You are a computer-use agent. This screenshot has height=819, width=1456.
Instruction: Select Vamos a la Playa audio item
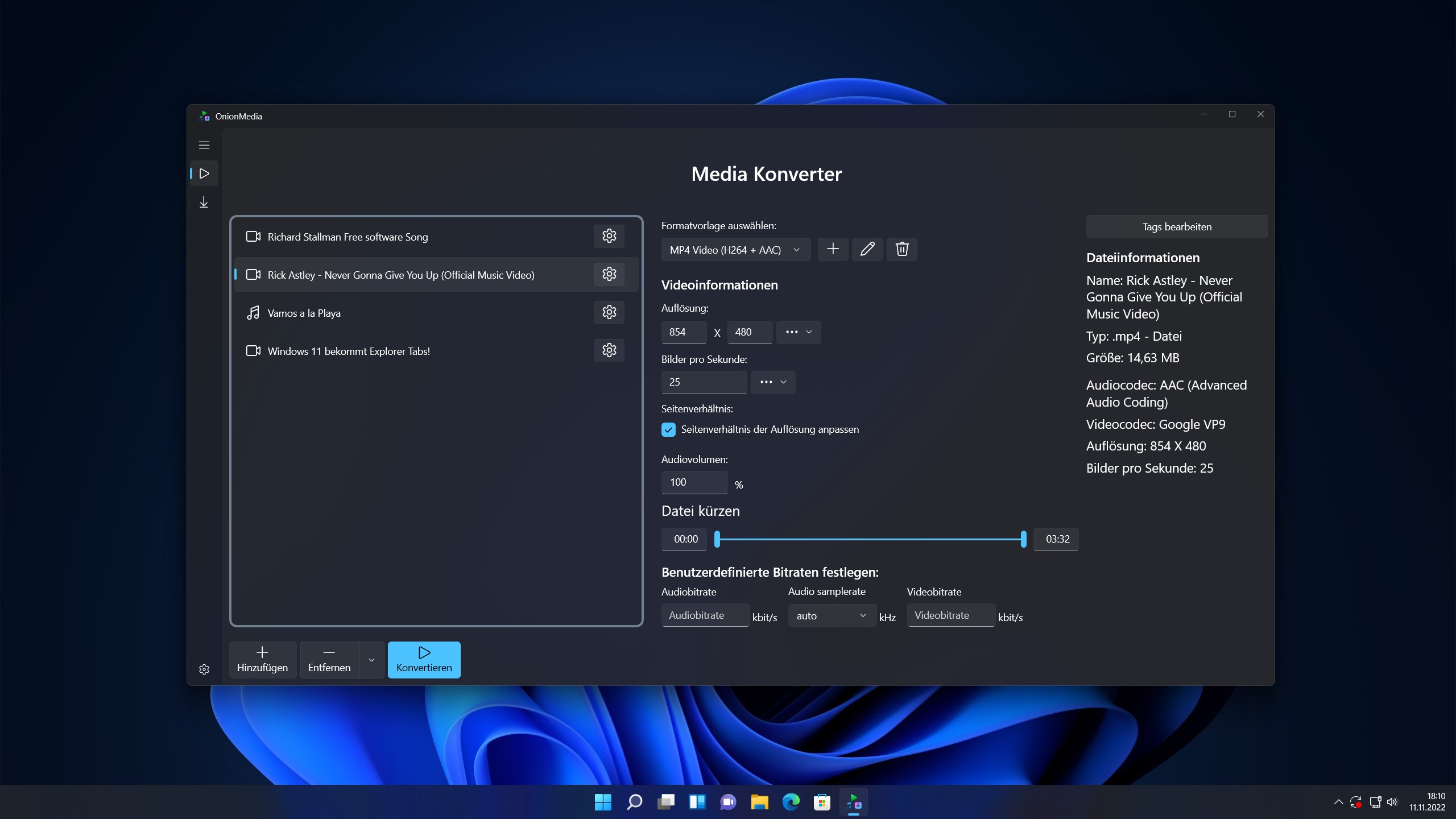tap(436, 313)
